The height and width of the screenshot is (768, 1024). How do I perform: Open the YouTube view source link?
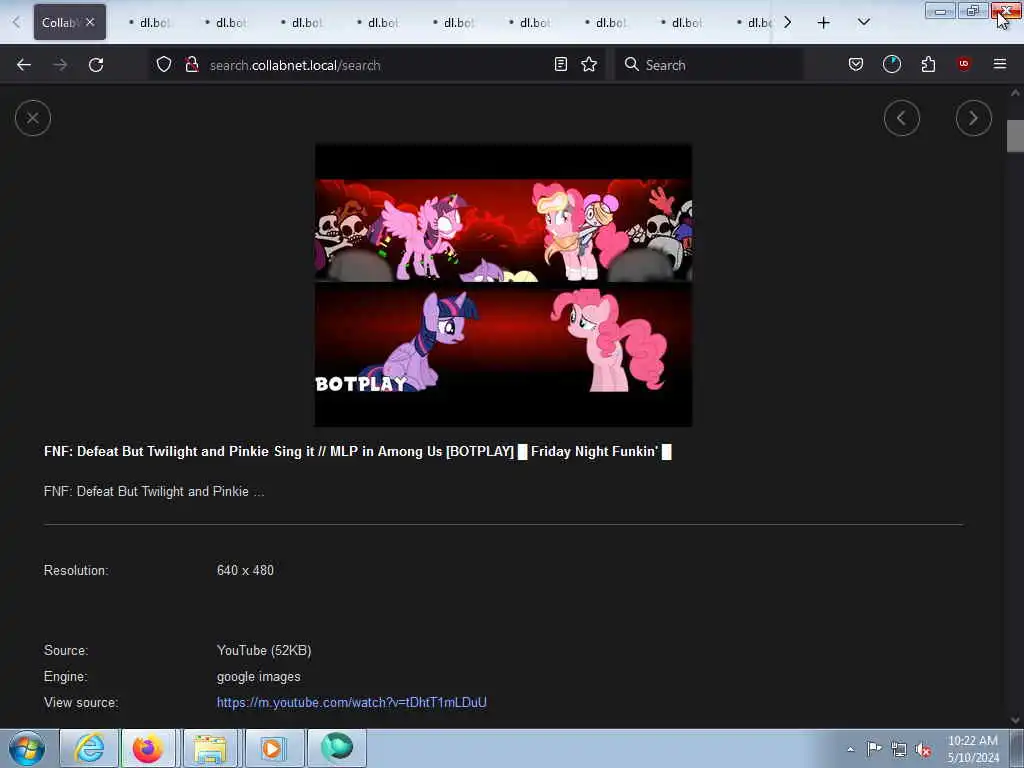(351, 703)
